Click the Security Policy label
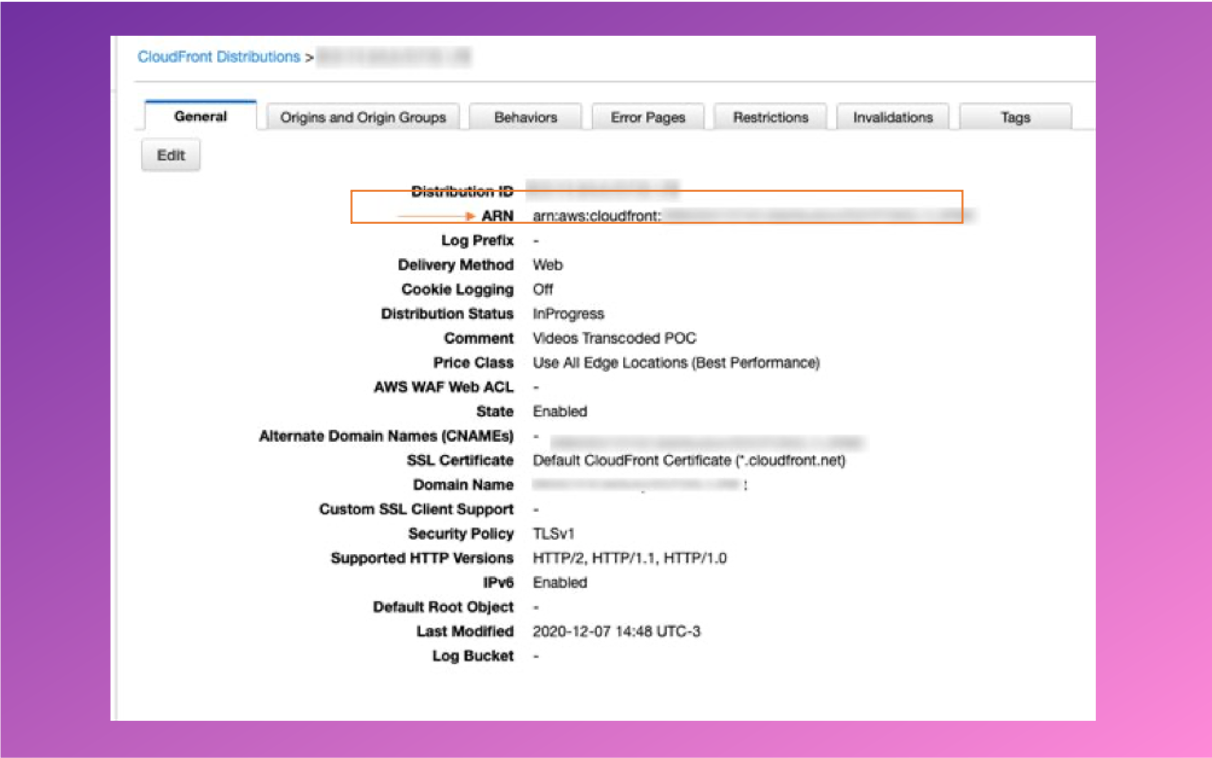This screenshot has width=1212, height=758. (x=461, y=534)
